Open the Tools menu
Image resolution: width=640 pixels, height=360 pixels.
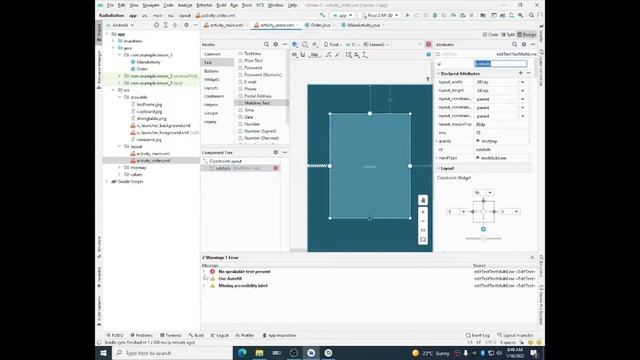[247, 5]
